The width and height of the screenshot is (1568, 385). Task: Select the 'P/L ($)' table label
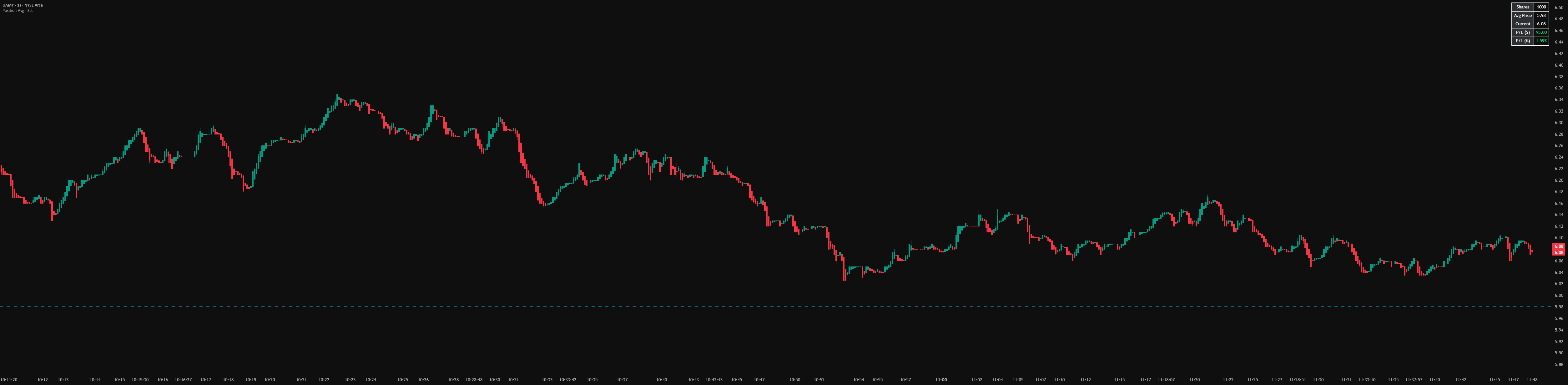(1522, 32)
